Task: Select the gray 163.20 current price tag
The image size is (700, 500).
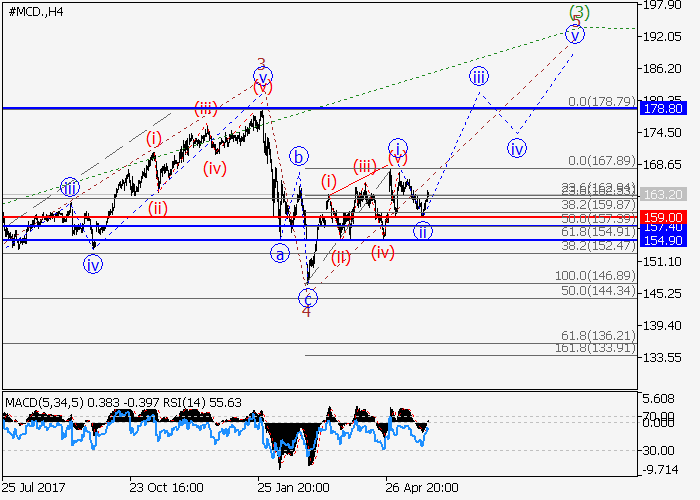Action: pyautogui.click(x=662, y=194)
